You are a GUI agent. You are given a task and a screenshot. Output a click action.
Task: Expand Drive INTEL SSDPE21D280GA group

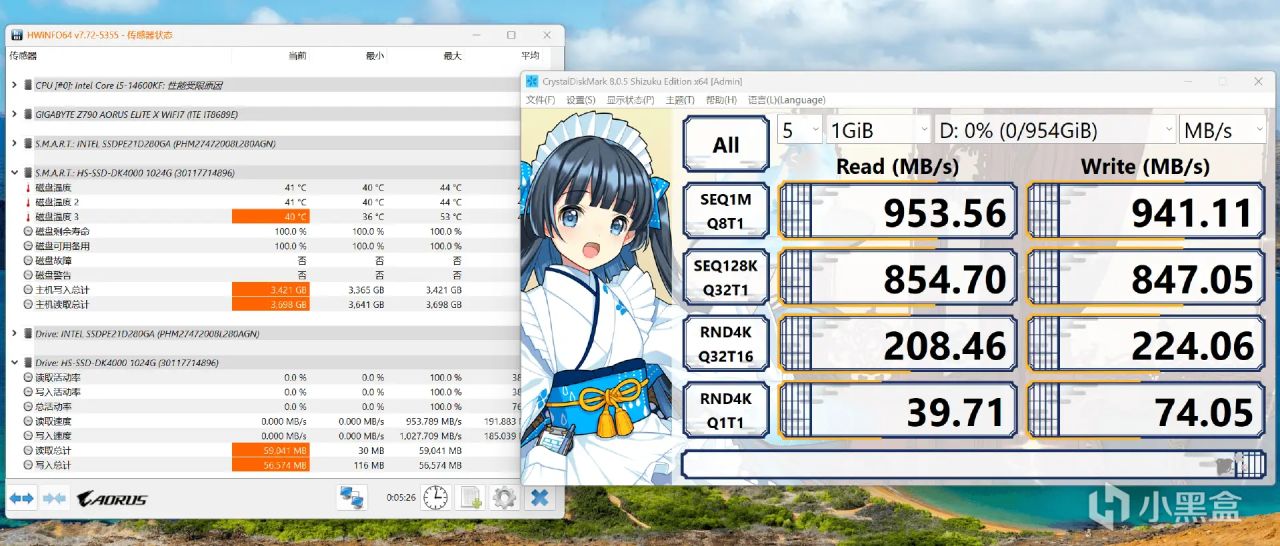pyautogui.click(x=14, y=333)
